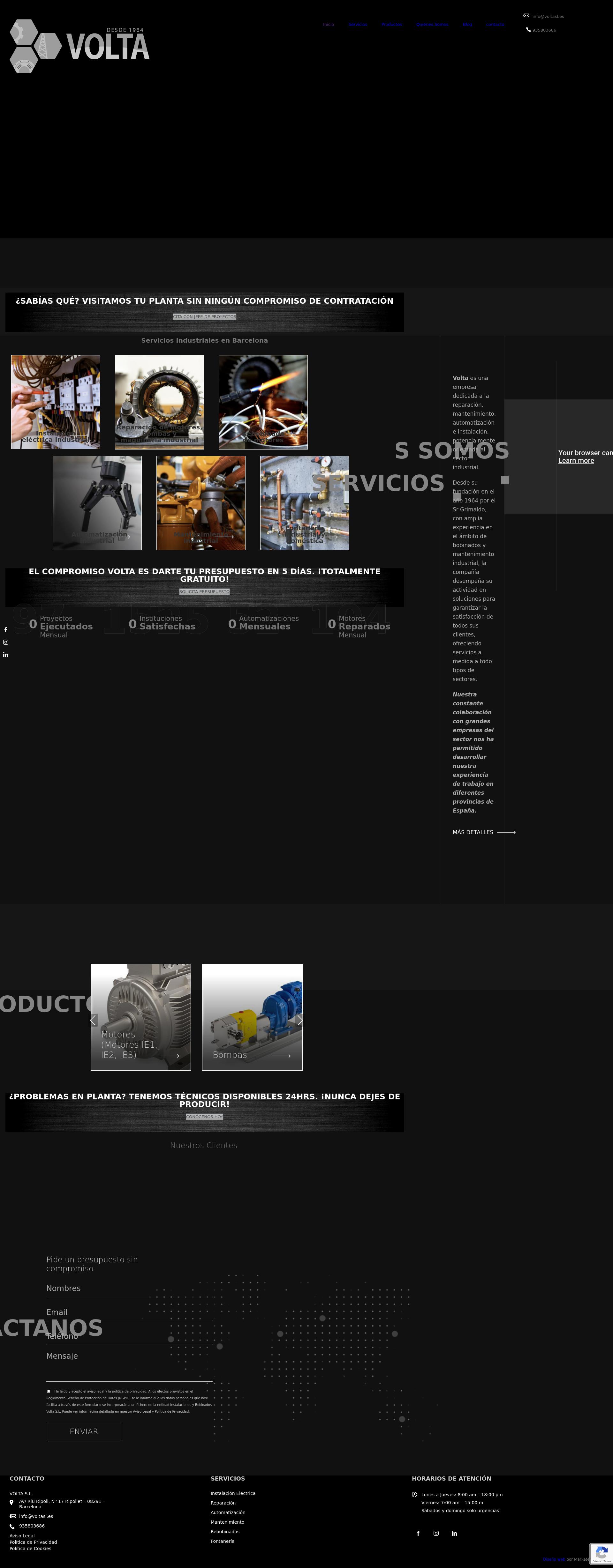Go to the previous product slide arrow
The height and width of the screenshot is (1568, 613).
(93, 1020)
